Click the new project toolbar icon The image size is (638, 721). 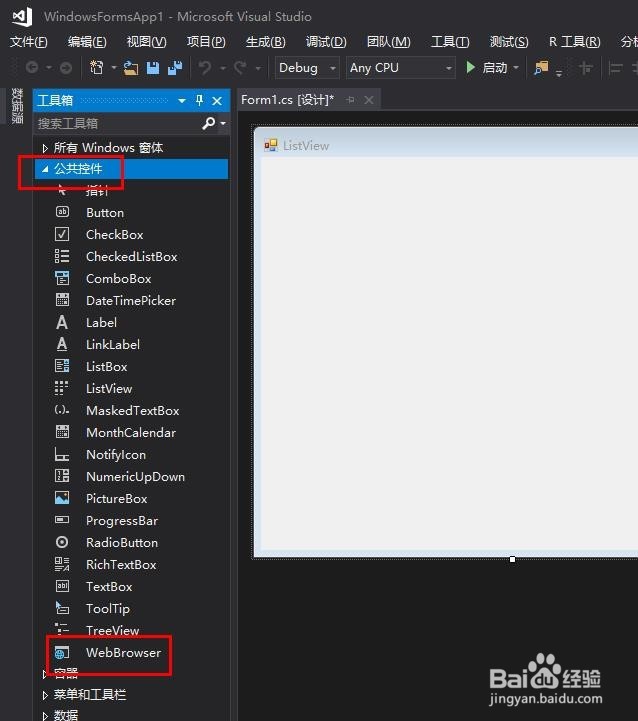pos(97,68)
